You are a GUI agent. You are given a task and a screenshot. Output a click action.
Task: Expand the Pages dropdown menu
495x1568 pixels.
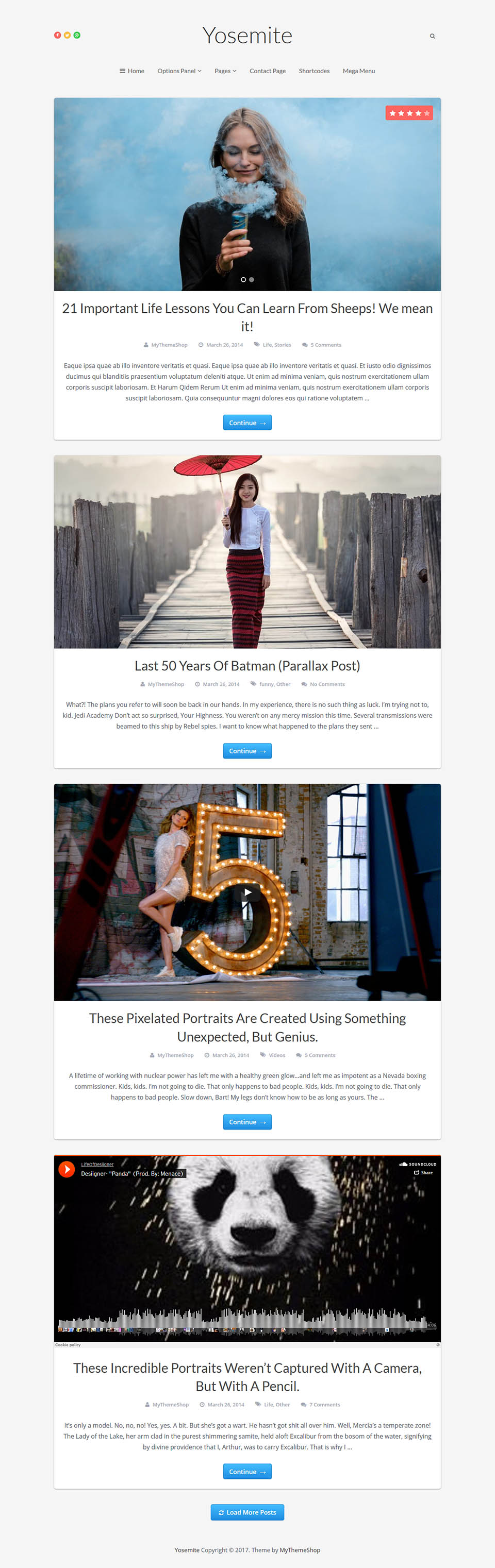point(225,71)
